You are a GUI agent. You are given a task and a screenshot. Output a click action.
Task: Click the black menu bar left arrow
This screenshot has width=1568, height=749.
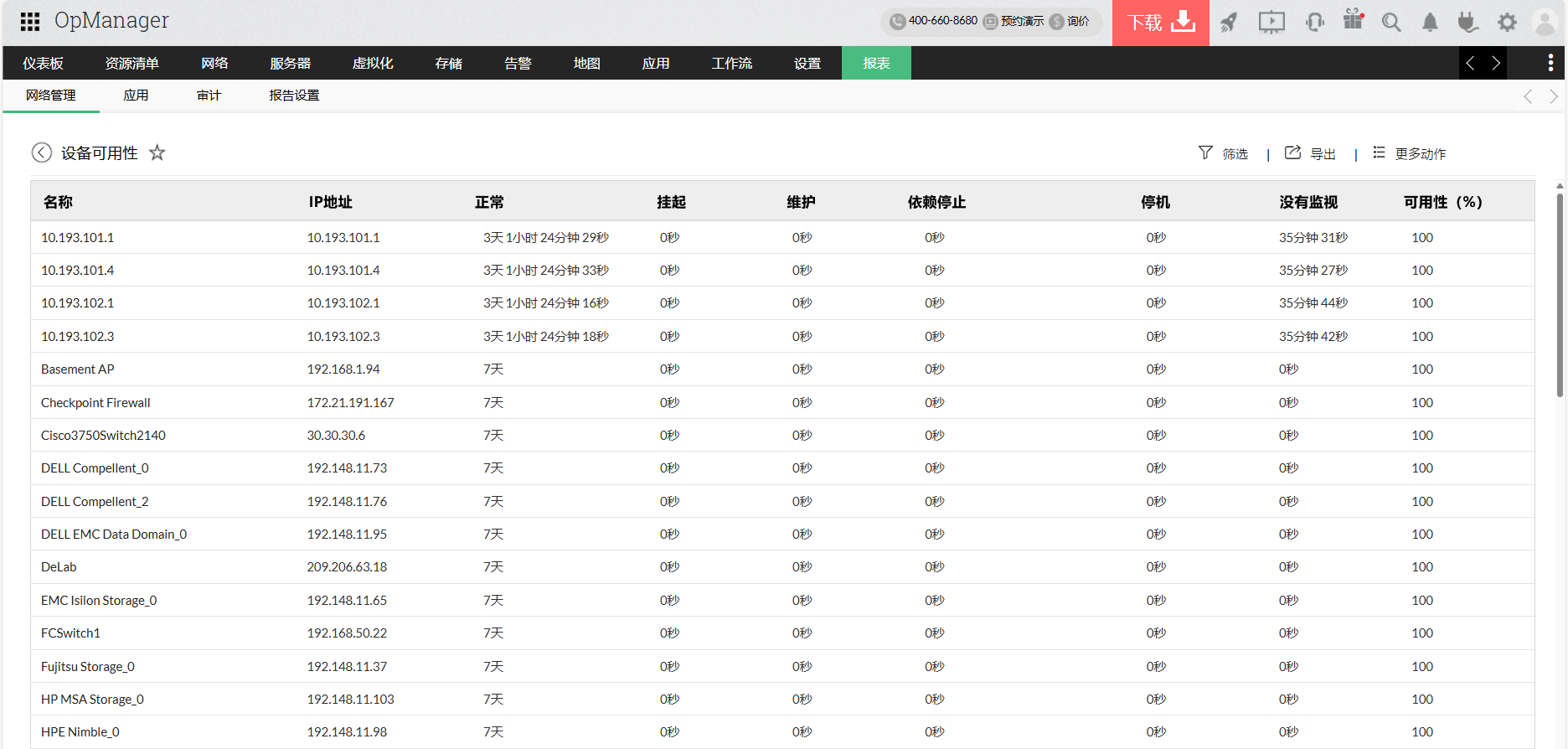(1470, 63)
